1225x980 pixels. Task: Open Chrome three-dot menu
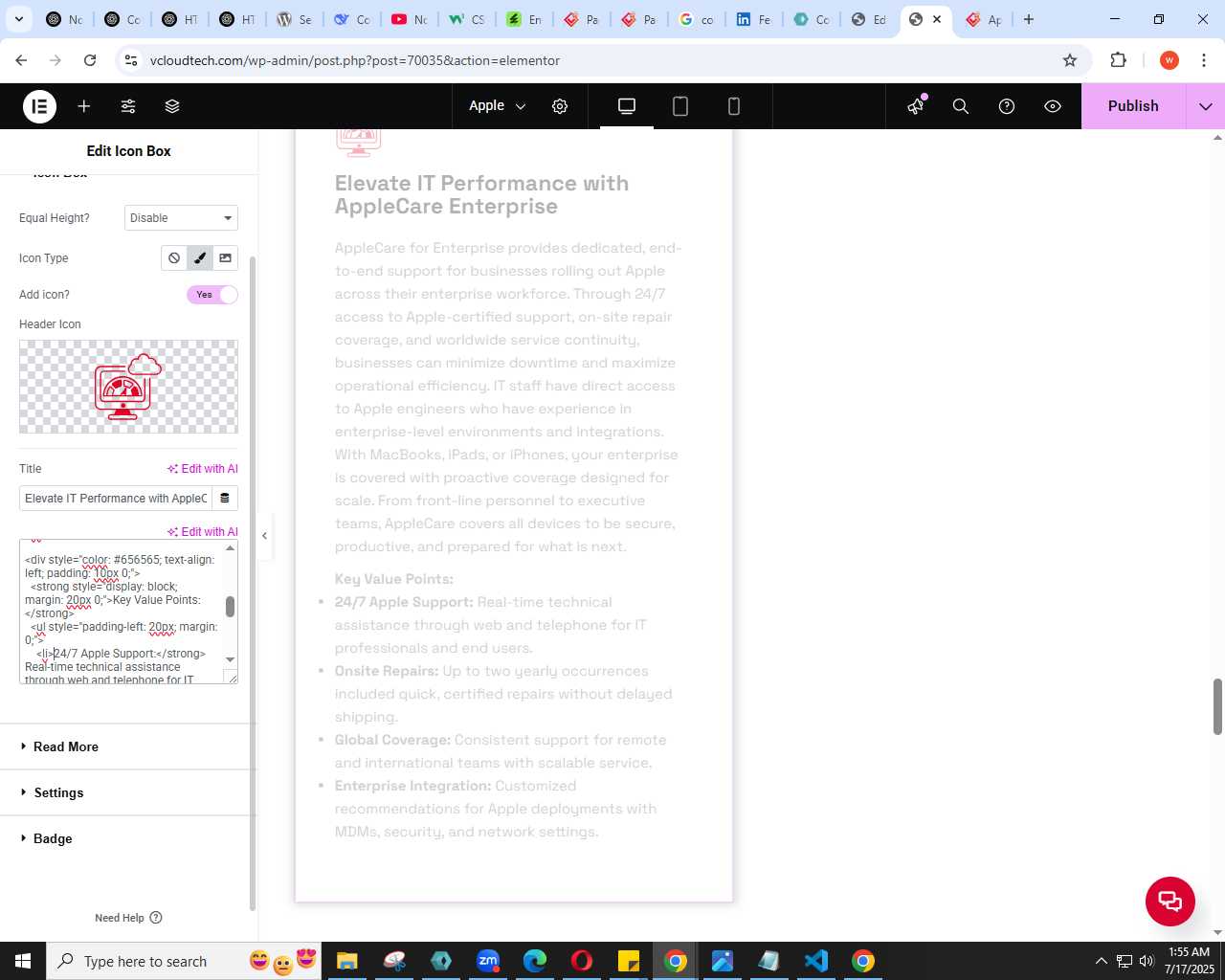1203,60
